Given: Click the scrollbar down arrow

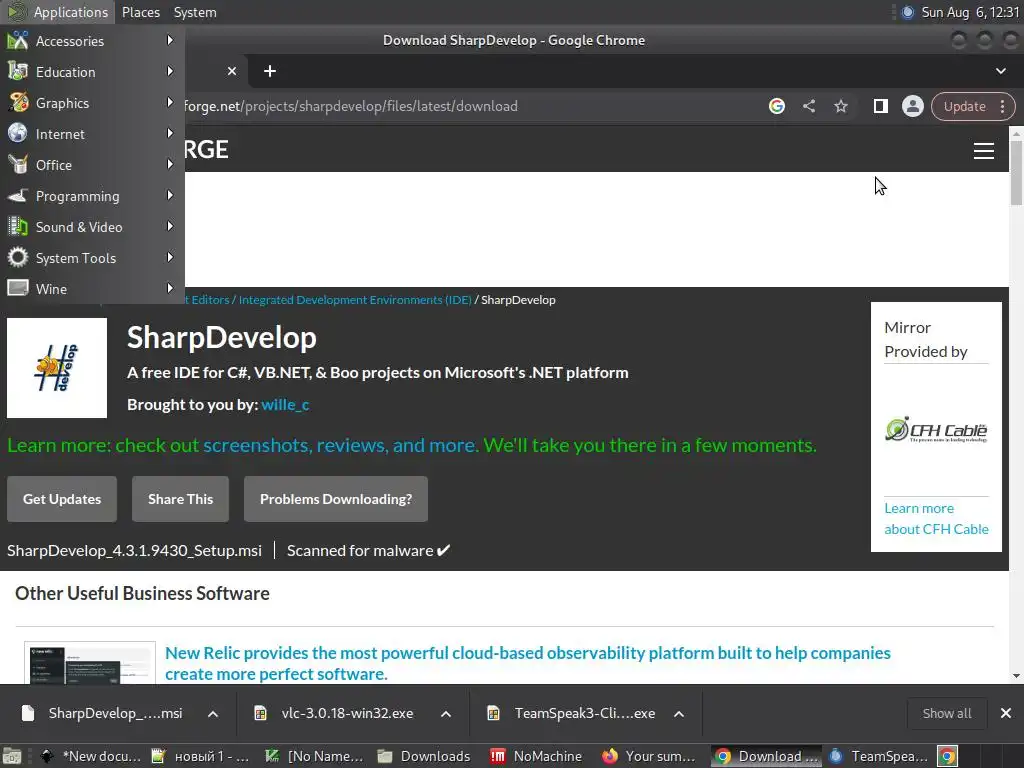Looking at the screenshot, I should [x=1016, y=676].
